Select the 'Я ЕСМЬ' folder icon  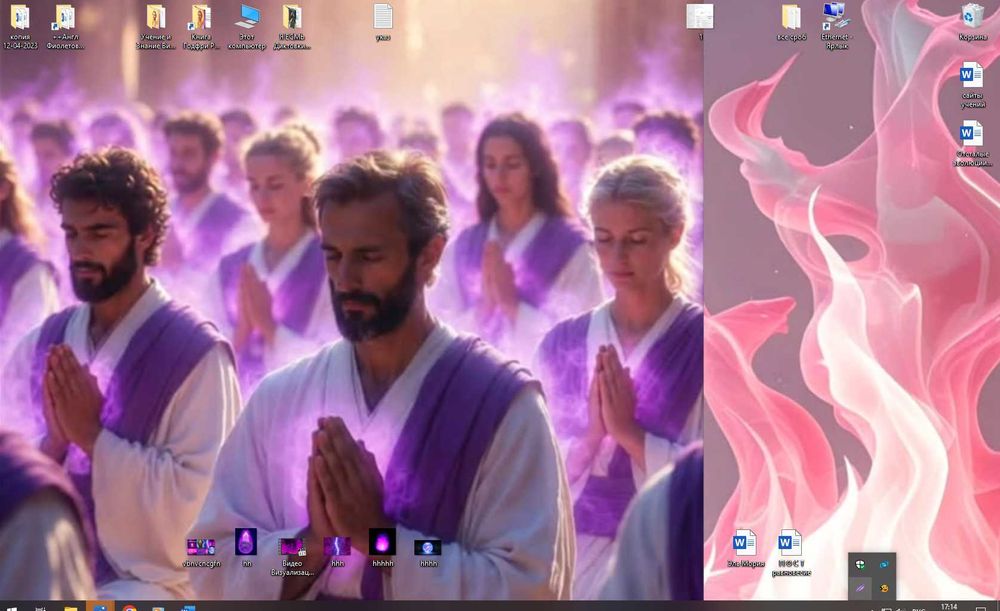pos(292,18)
